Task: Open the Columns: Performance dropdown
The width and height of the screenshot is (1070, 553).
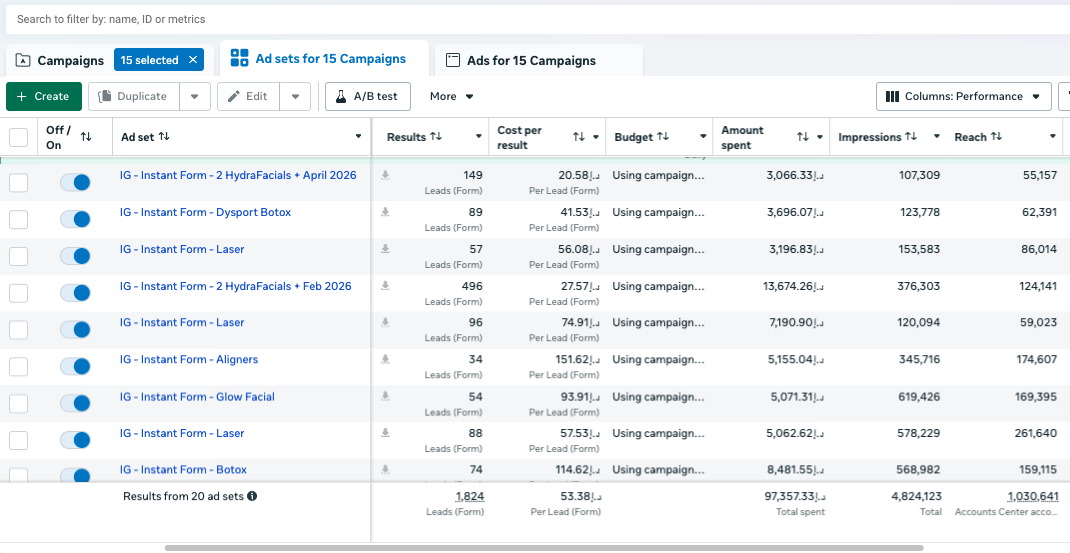Action: tap(963, 96)
